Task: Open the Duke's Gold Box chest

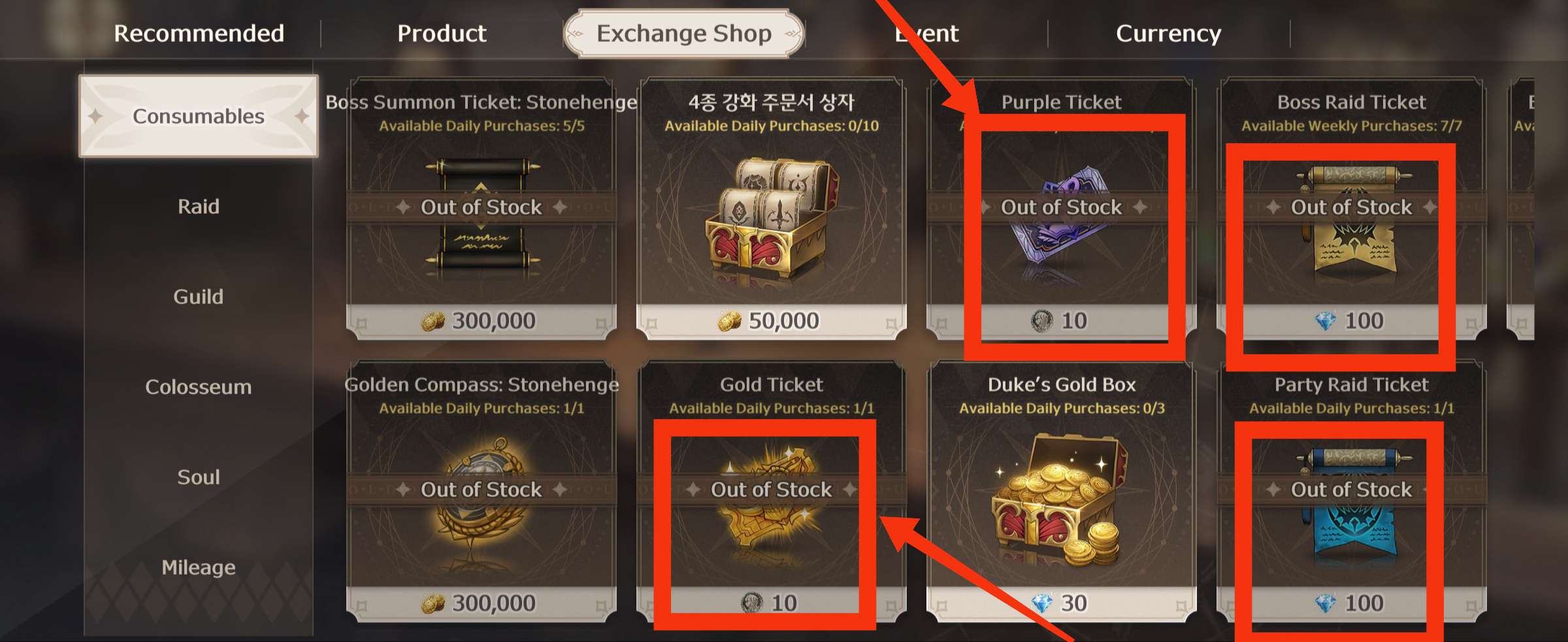Action: [x=1061, y=501]
